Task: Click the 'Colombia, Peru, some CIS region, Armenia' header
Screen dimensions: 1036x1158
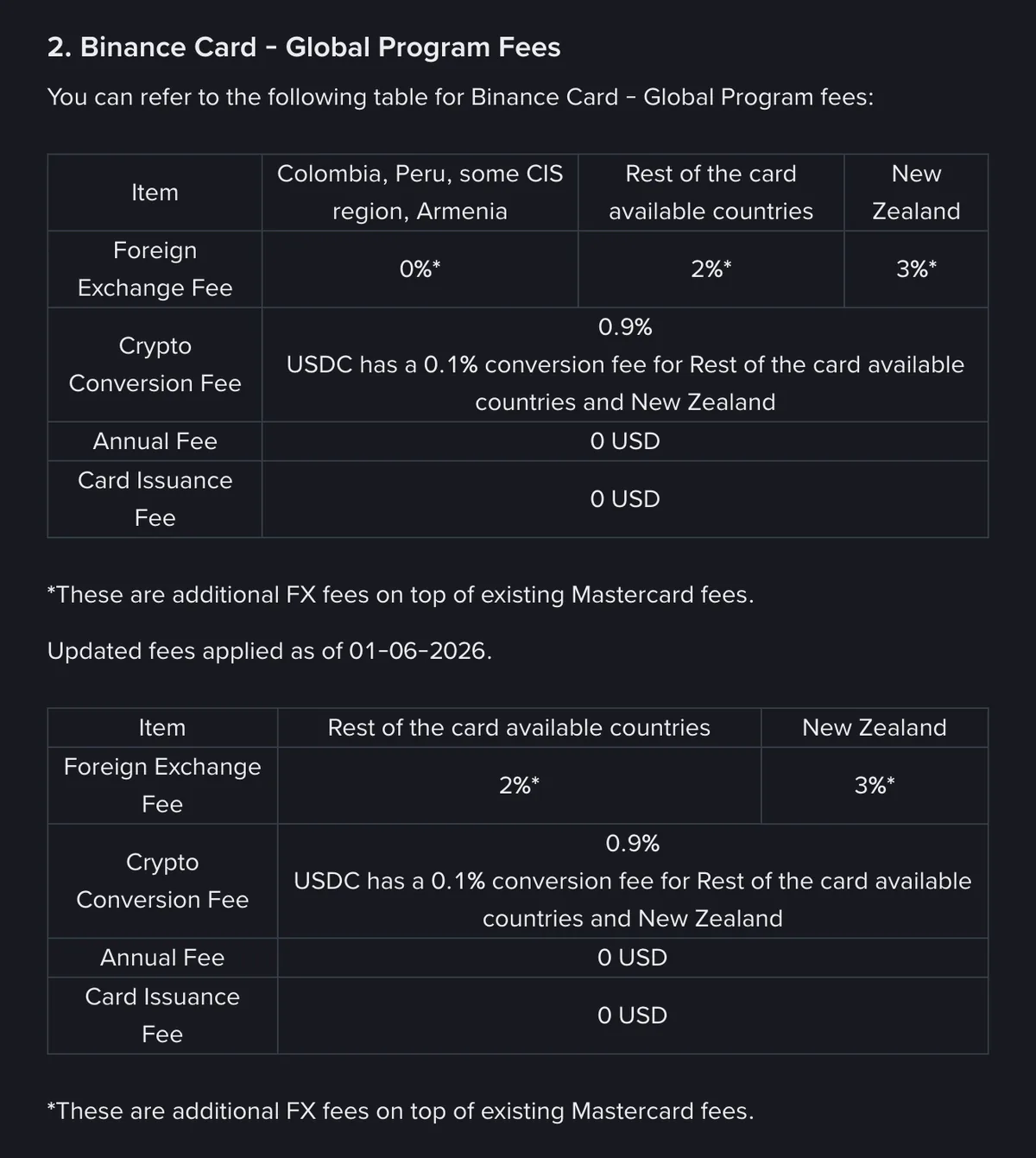Action: point(420,193)
